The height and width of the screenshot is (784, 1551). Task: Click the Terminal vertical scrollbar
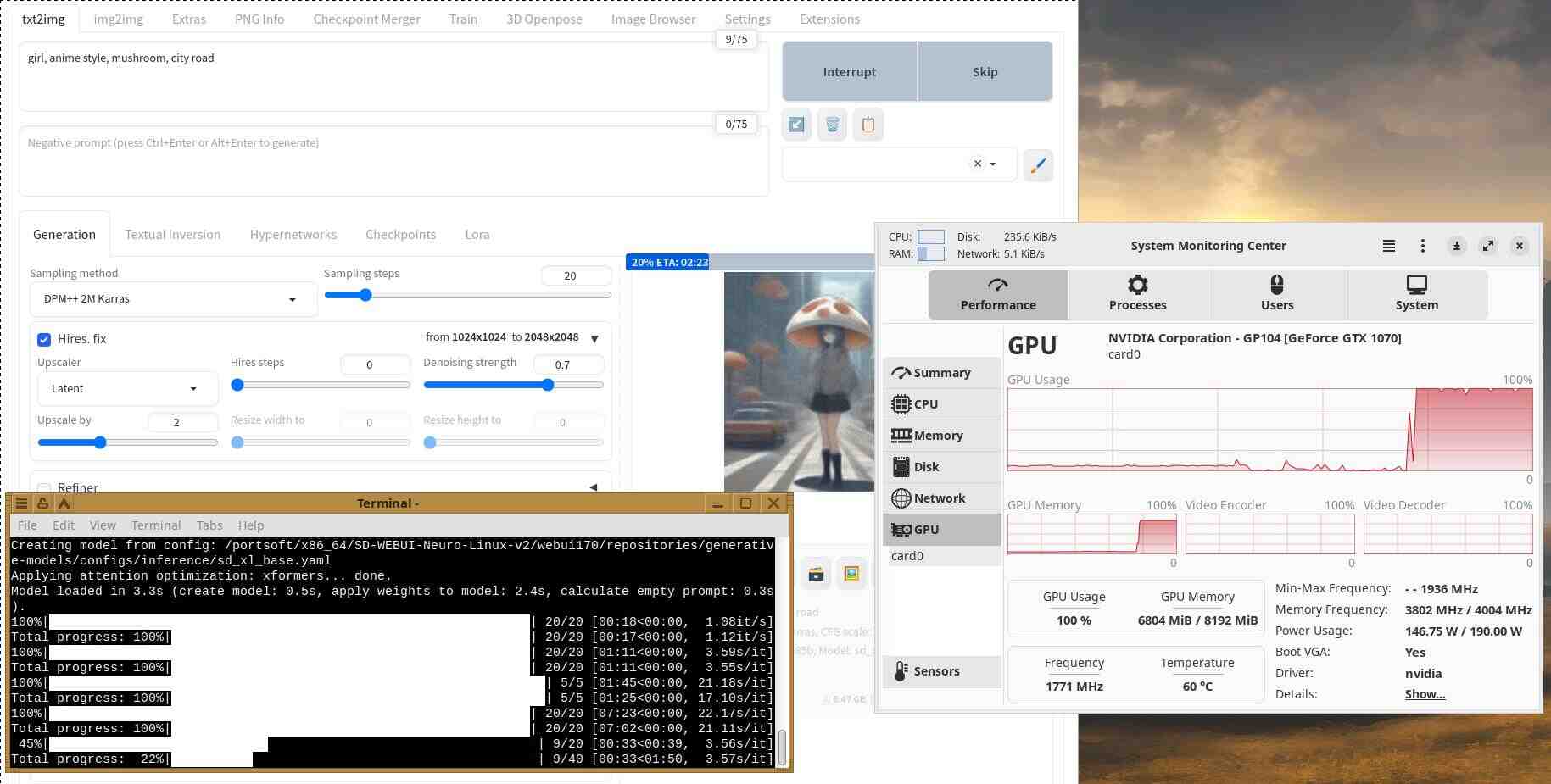coord(782,747)
